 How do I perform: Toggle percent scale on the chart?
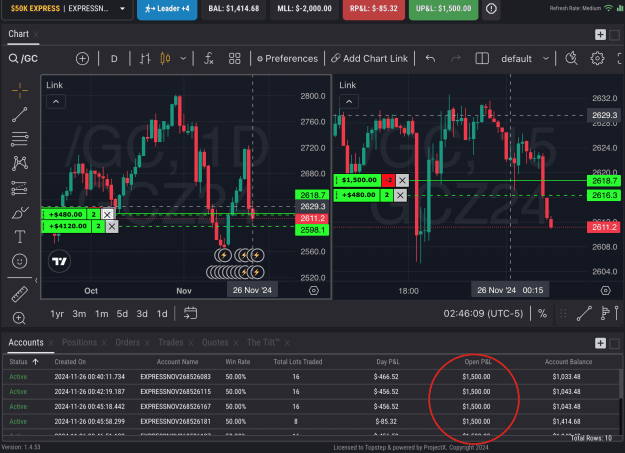542,313
